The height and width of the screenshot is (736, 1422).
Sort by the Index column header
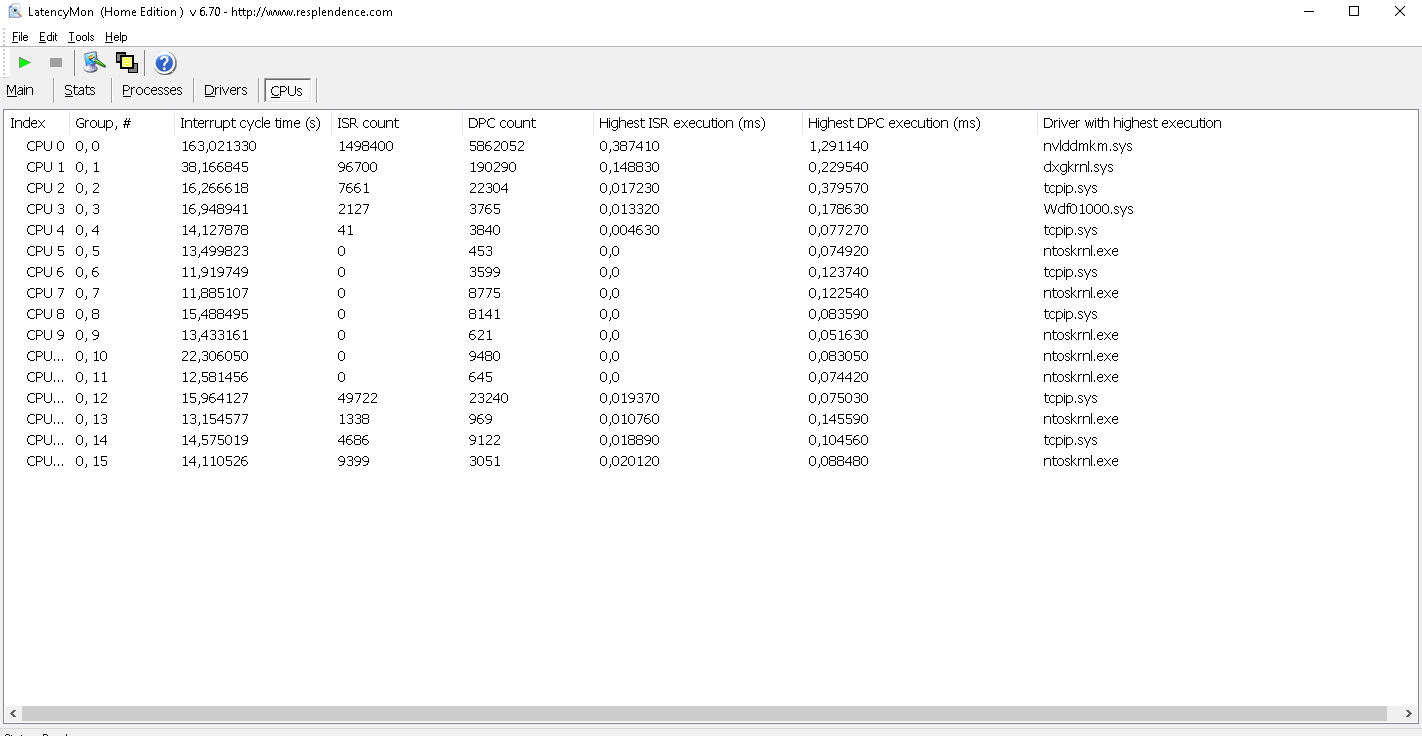pyautogui.click(x=37, y=123)
